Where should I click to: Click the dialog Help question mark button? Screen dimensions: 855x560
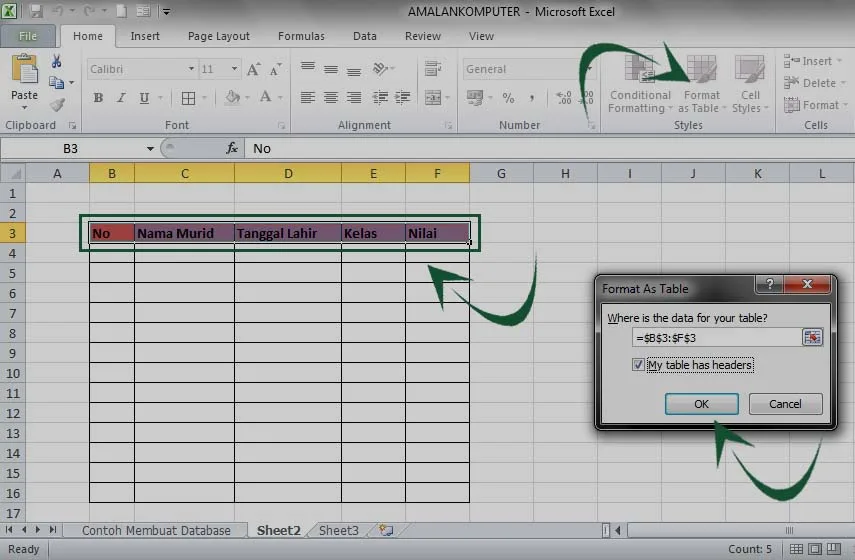(x=769, y=284)
